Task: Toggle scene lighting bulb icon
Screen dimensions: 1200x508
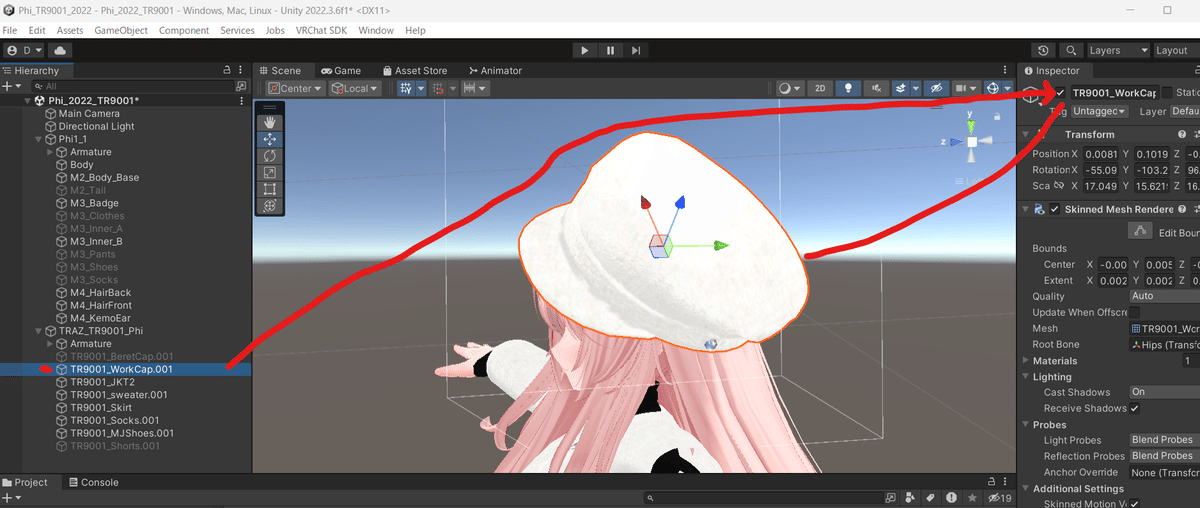Action: pos(848,88)
